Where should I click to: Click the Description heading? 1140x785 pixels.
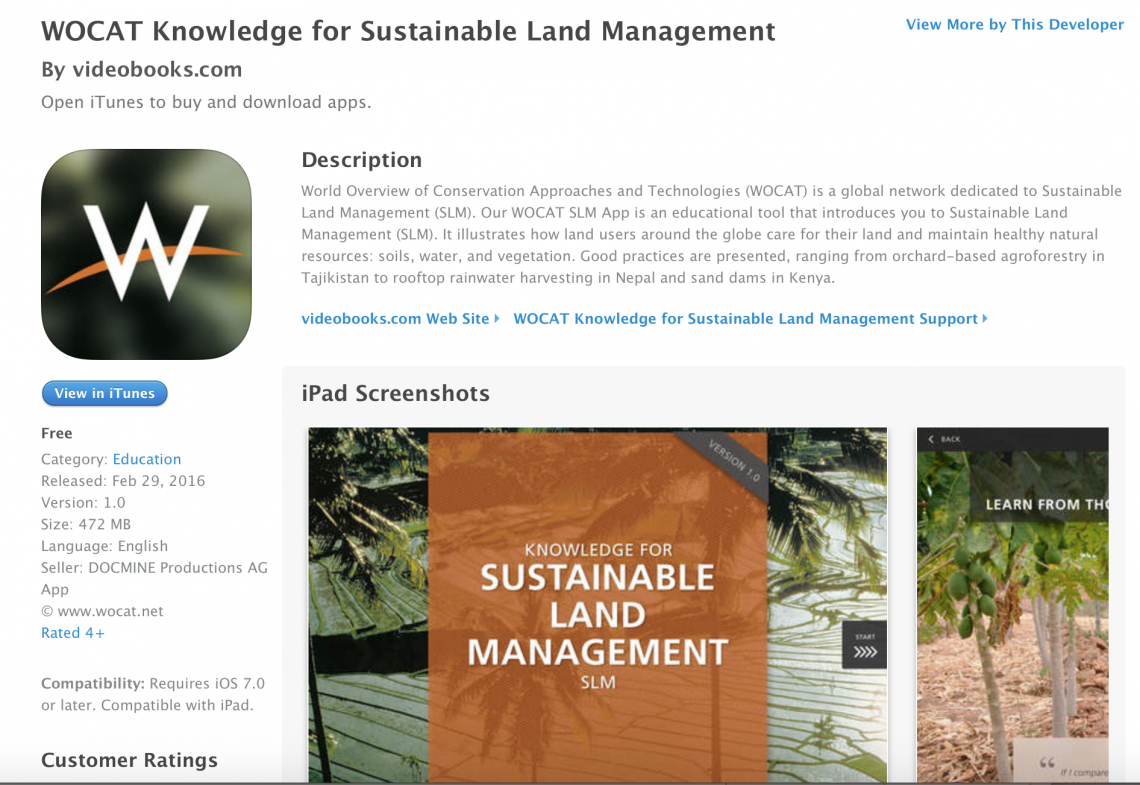[x=362, y=160]
